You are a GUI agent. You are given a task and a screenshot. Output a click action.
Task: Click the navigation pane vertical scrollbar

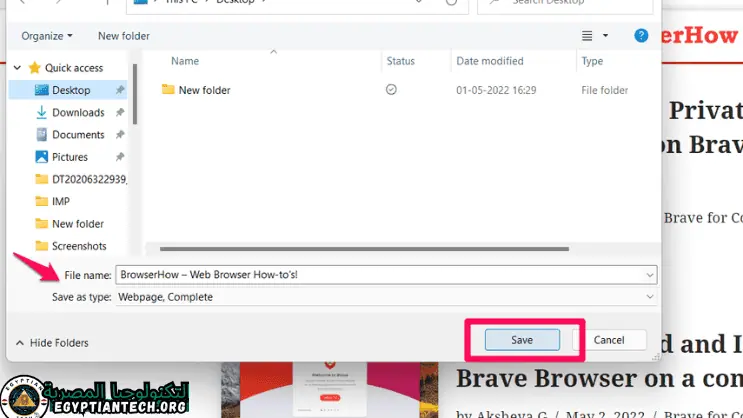click(x=135, y=94)
